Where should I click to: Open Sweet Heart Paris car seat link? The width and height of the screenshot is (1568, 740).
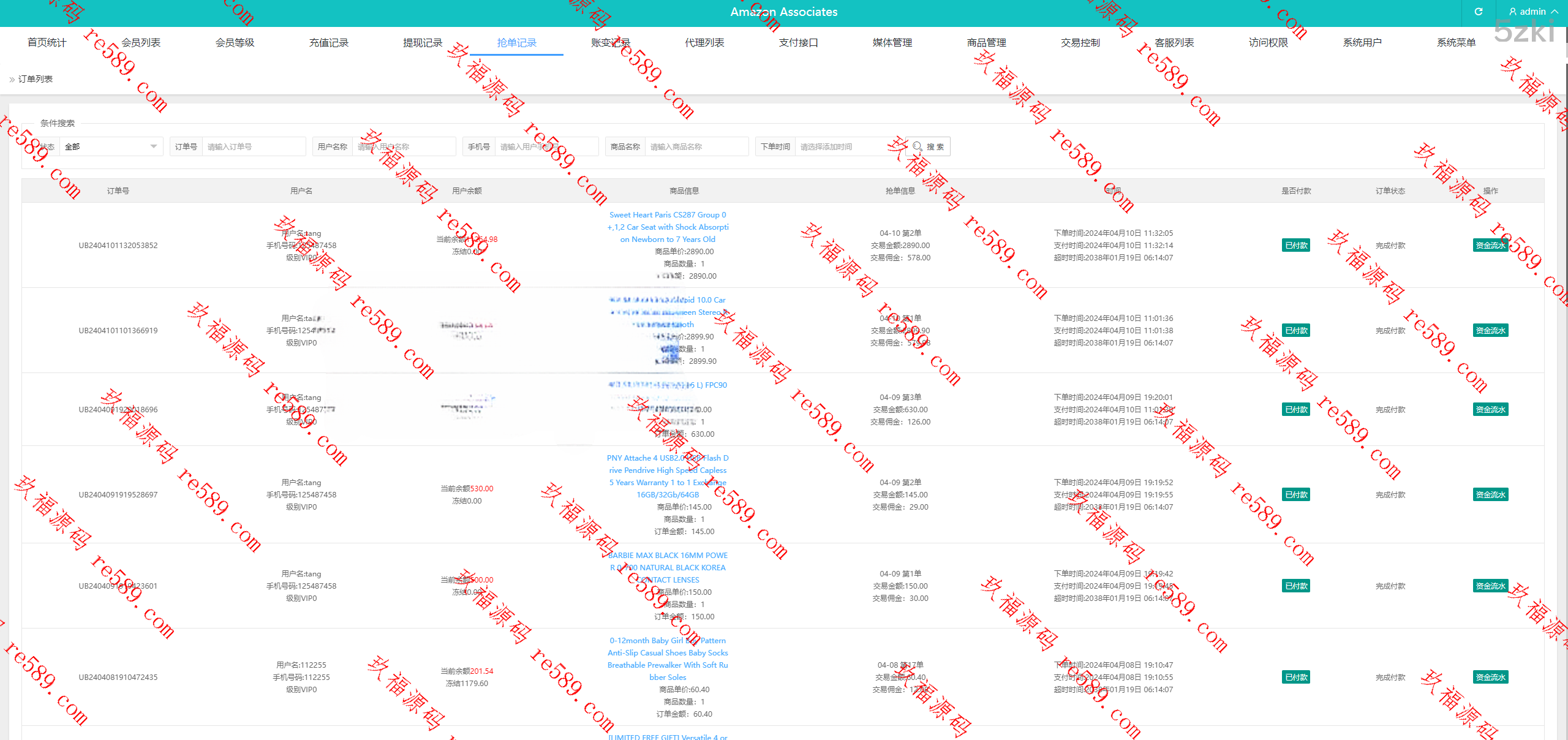(x=668, y=227)
